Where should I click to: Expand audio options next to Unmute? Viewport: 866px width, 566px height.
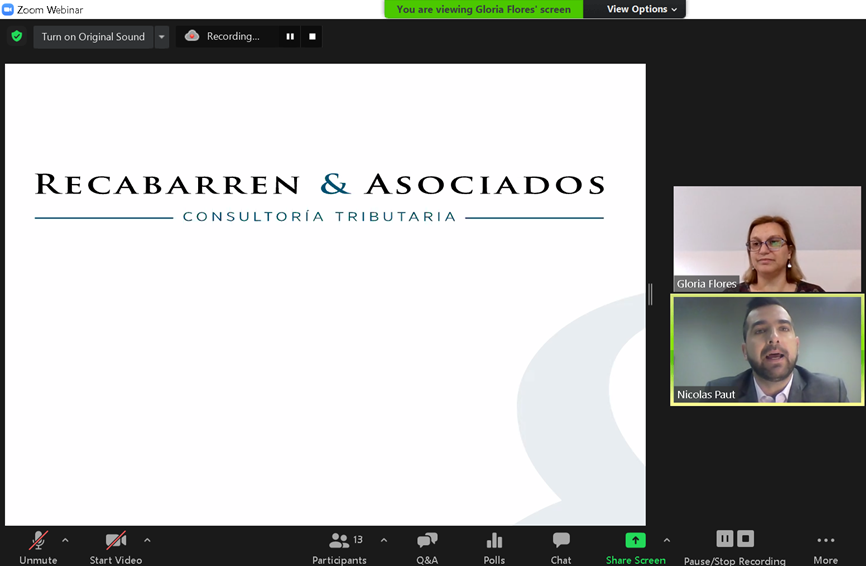pos(65,540)
